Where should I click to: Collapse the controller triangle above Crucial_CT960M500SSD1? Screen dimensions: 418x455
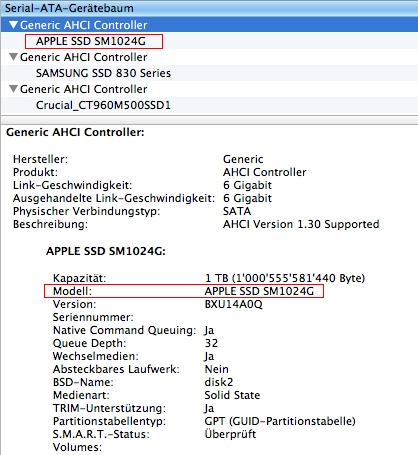pyautogui.click(x=13, y=89)
